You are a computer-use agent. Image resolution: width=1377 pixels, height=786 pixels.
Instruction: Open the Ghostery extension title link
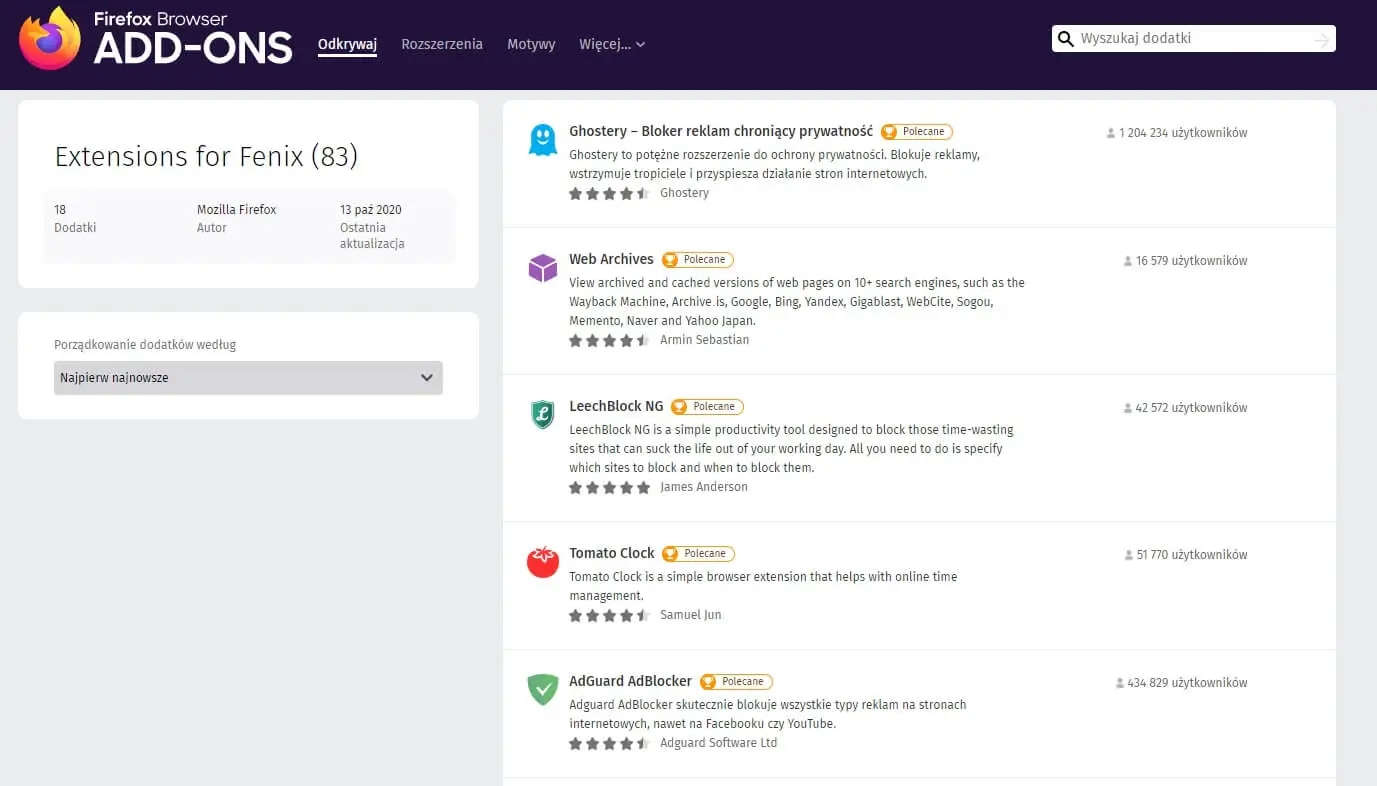pyautogui.click(x=720, y=131)
